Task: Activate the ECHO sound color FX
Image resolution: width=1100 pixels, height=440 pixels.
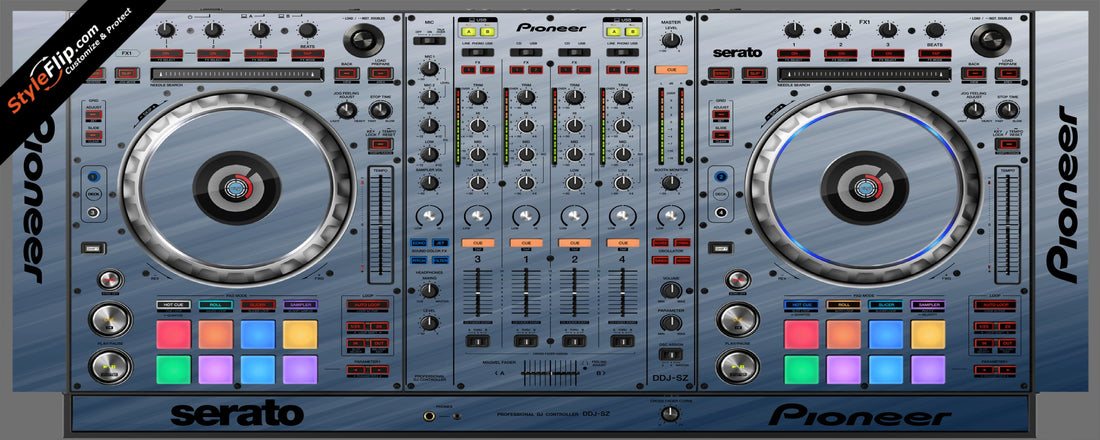Action: [x=419, y=243]
